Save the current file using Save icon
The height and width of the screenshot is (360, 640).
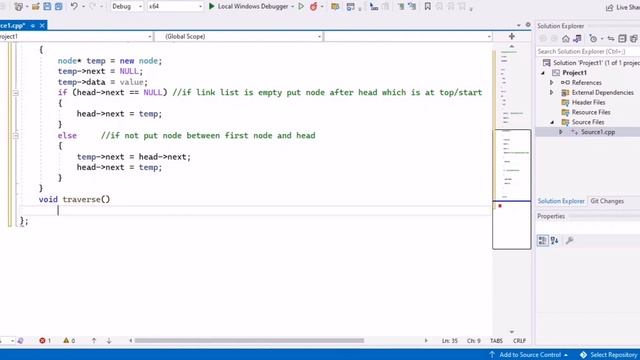pyautogui.click(x=47, y=7)
